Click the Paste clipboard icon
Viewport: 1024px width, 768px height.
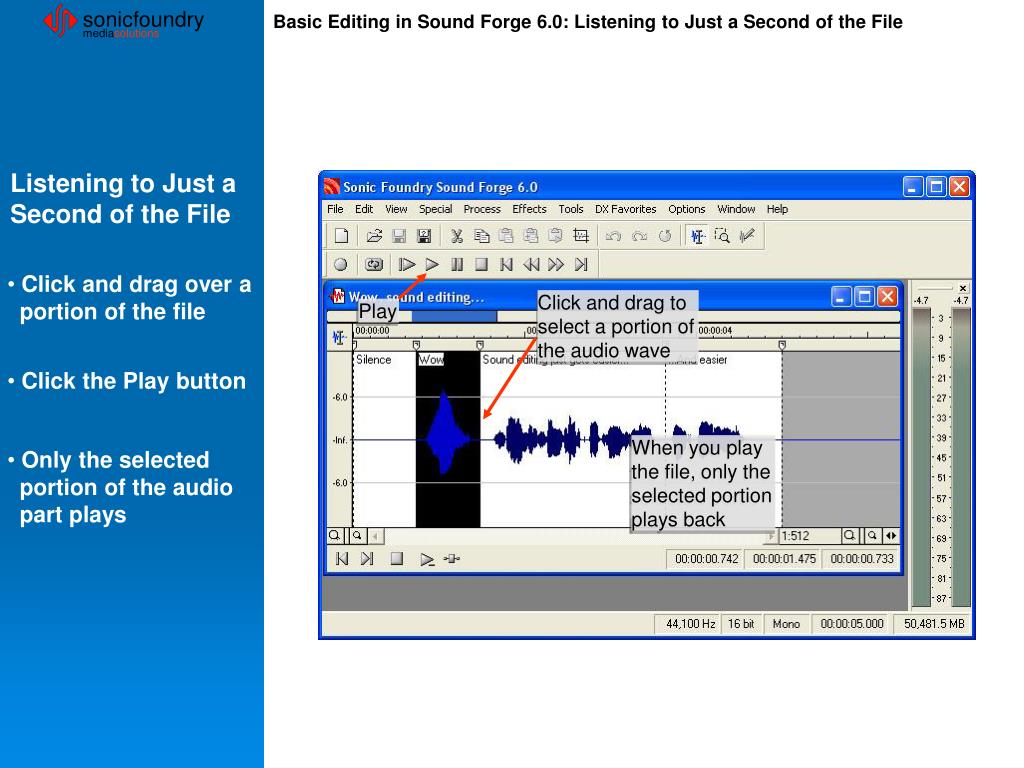tap(506, 236)
